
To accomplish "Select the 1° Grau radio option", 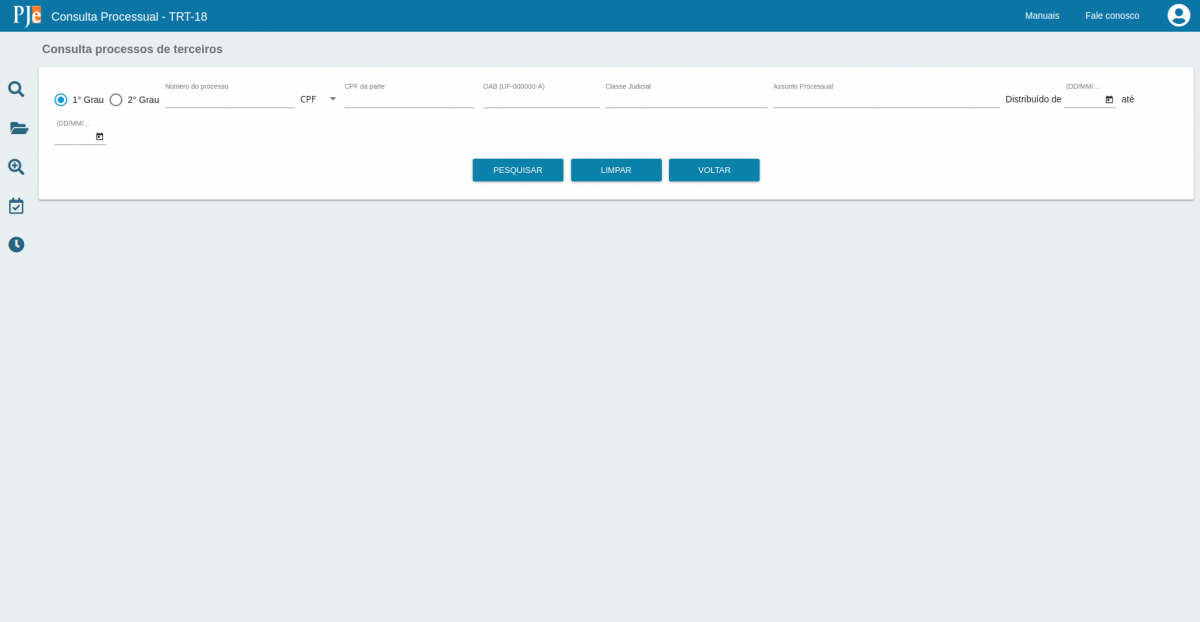I will click(61, 100).
